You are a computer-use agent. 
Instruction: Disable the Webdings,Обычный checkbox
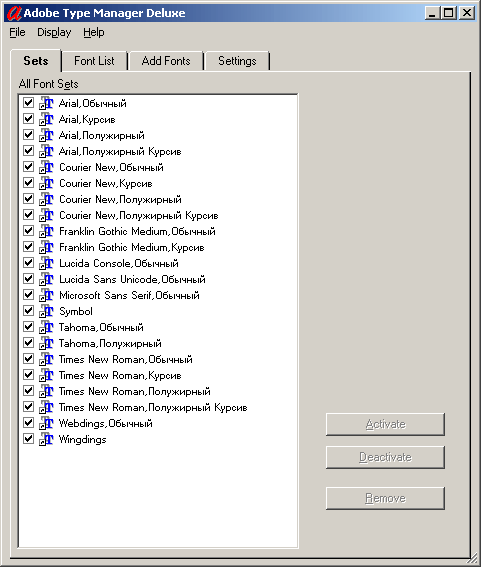tap(28, 423)
